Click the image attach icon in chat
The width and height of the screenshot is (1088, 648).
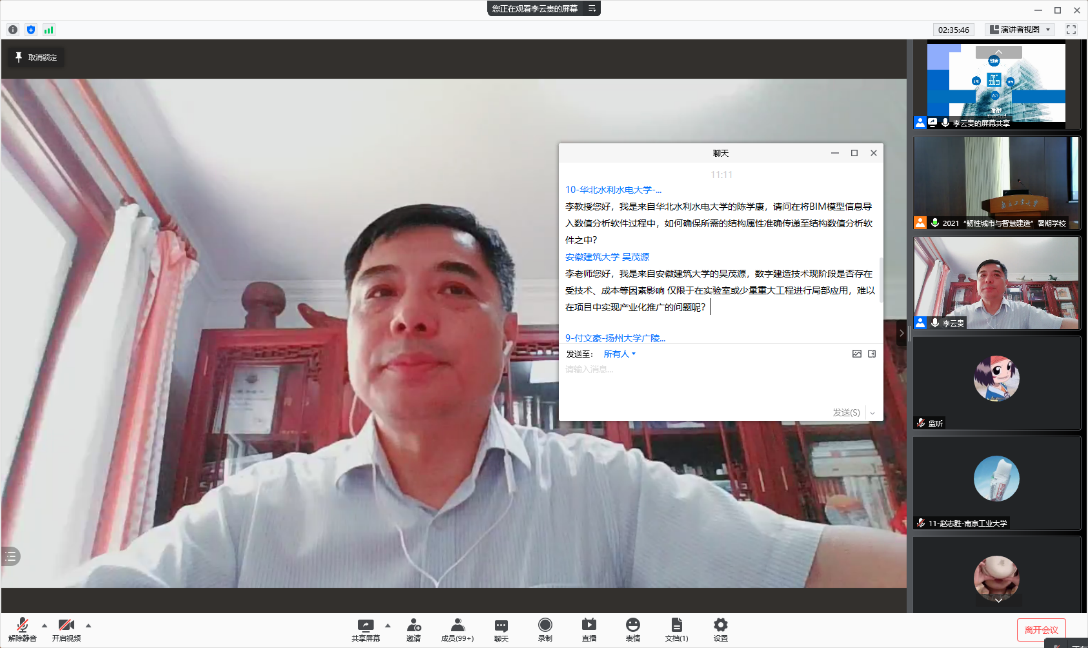point(856,354)
